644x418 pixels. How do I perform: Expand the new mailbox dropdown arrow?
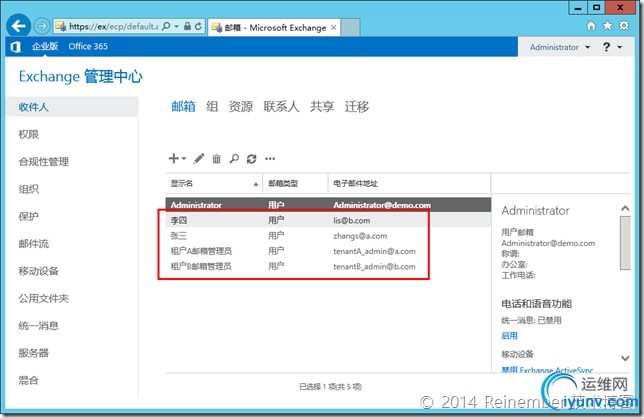pos(184,158)
